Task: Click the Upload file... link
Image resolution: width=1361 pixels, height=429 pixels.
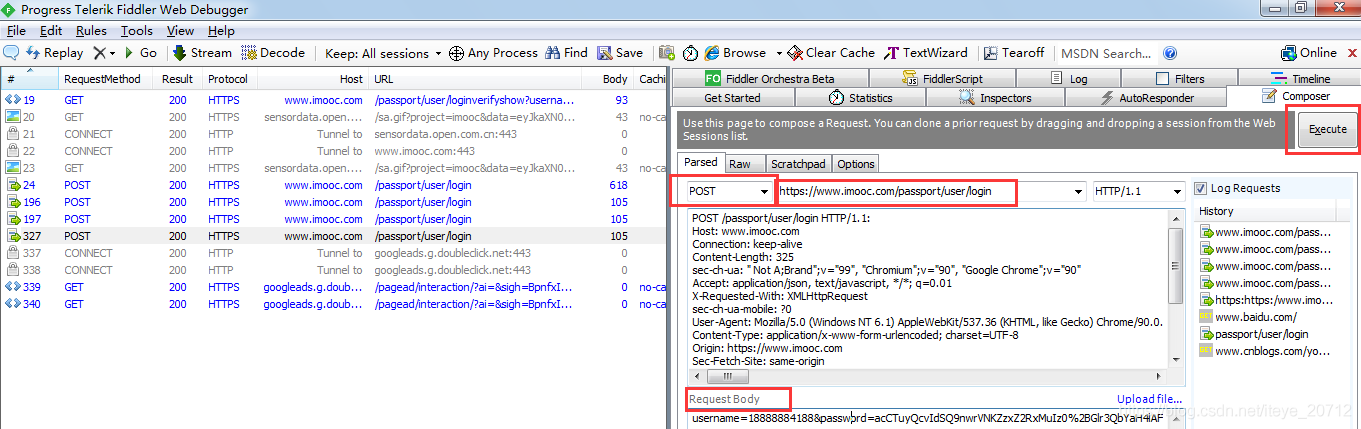Action: 1149,399
